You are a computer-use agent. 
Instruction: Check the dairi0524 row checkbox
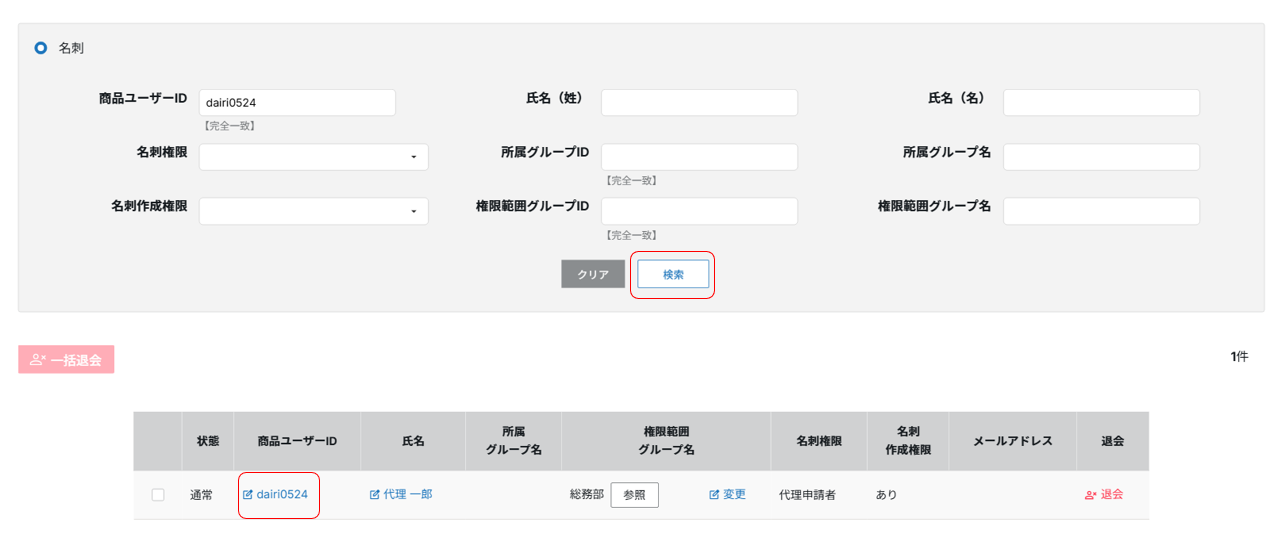[158, 495]
